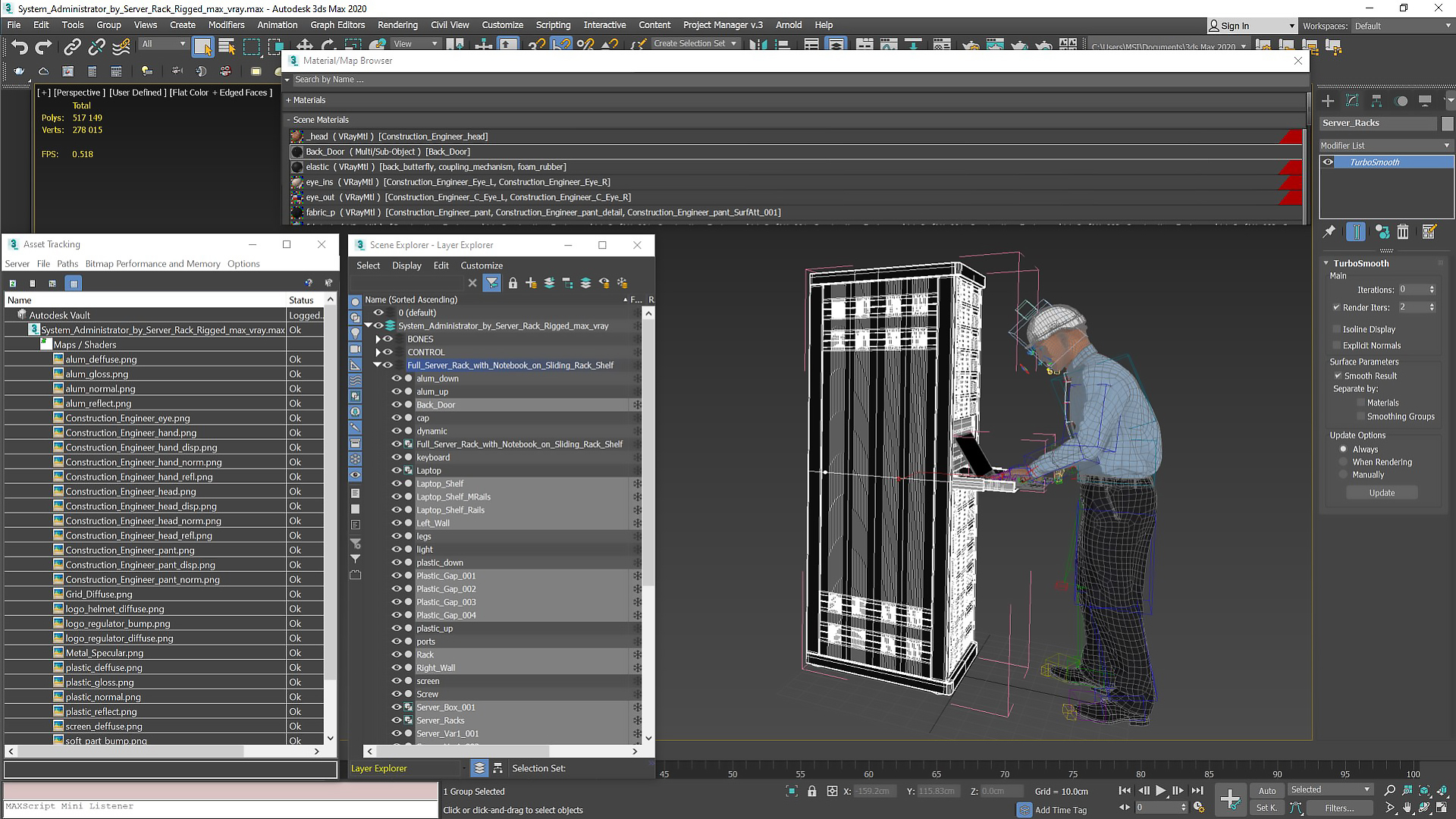Activate the Unlink Selection tool
Image resolution: width=1456 pixels, height=819 pixels.
(x=96, y=47)
